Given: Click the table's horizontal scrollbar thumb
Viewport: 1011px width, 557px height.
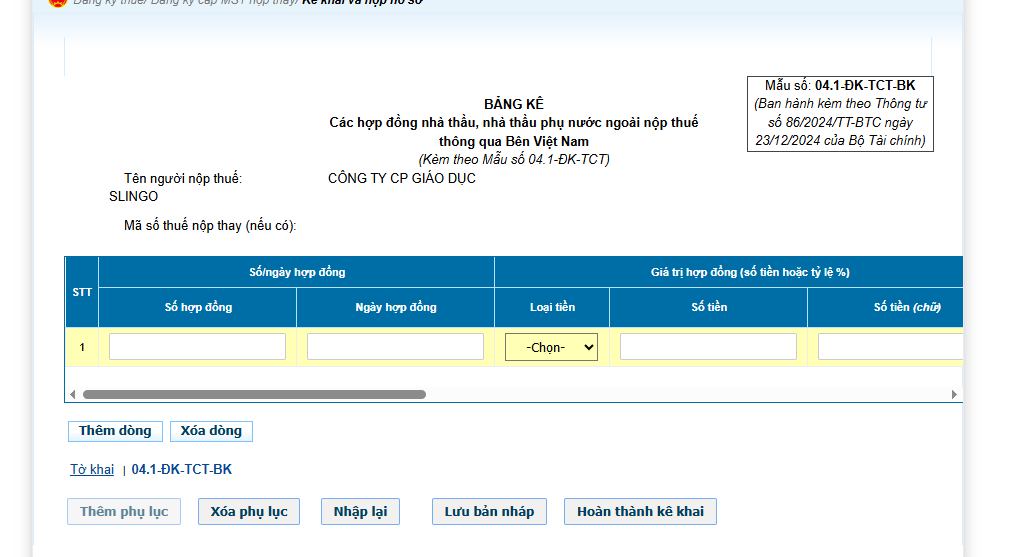Looking at the screenshot, I should coord(254,395).
